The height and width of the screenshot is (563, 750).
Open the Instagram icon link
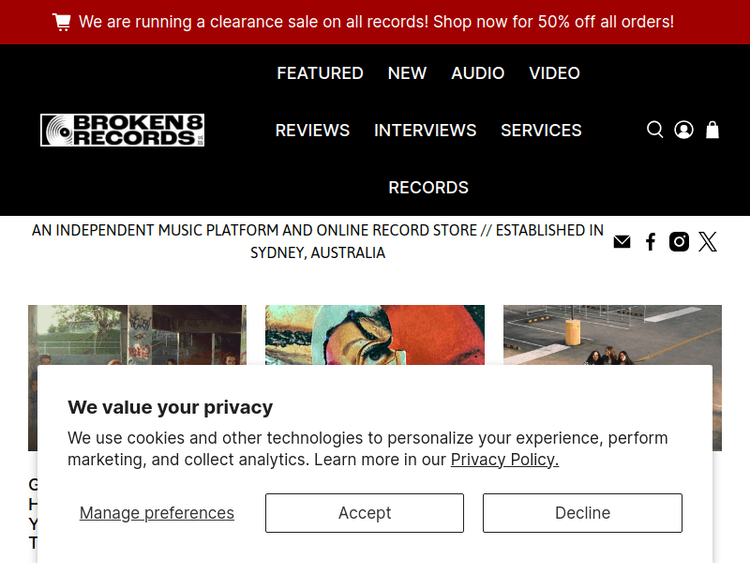679,242
